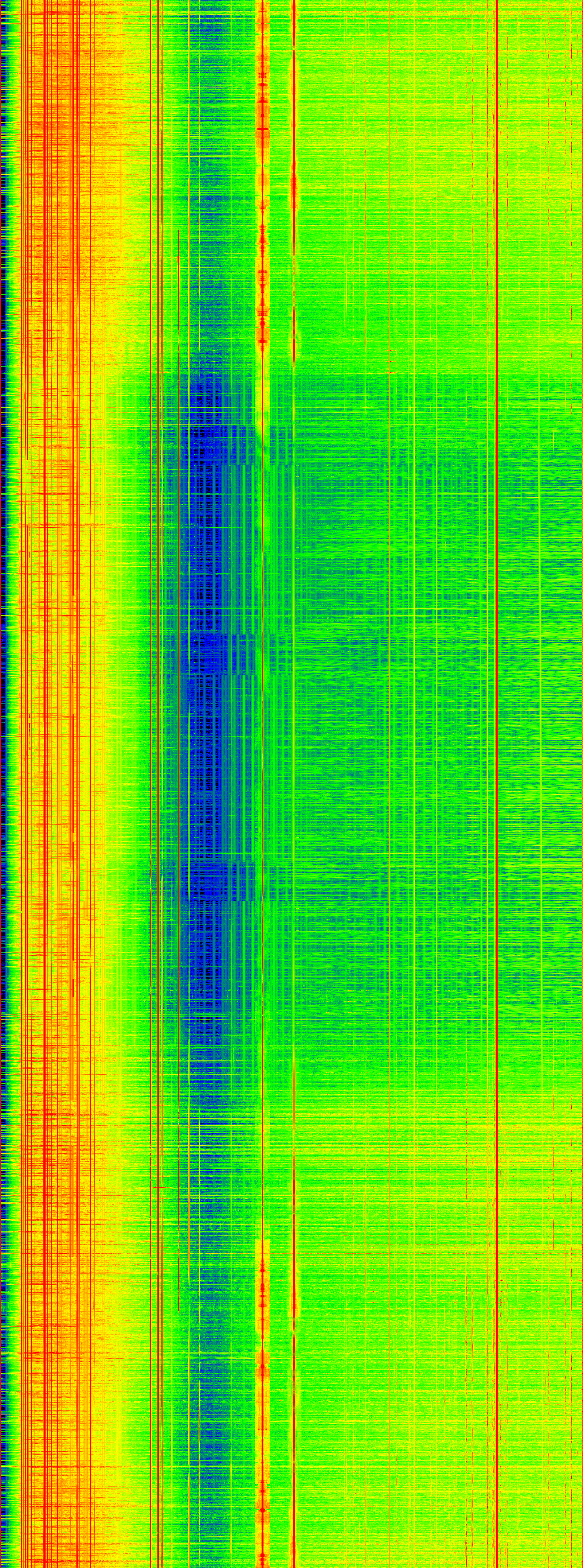The width and height of the screenshot is (583, 1568).
Task: Click the red horizontal crossbar on the wide signal band
Action: [263, 129]
